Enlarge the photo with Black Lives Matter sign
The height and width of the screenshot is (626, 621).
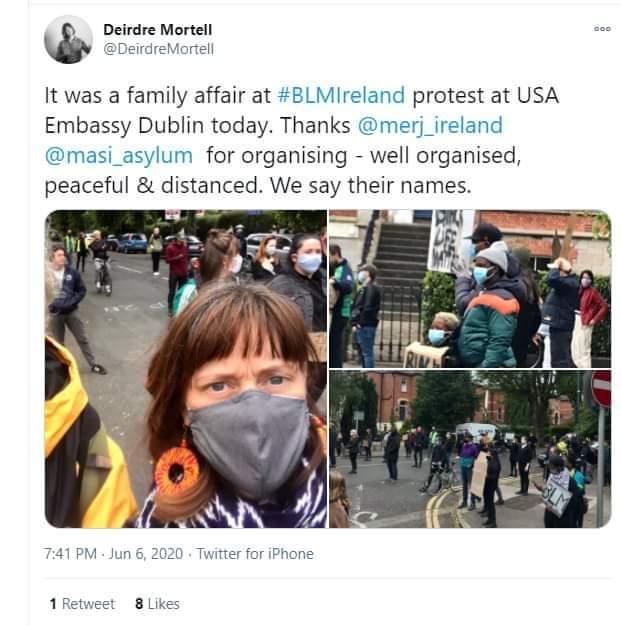tap(470, 289)
